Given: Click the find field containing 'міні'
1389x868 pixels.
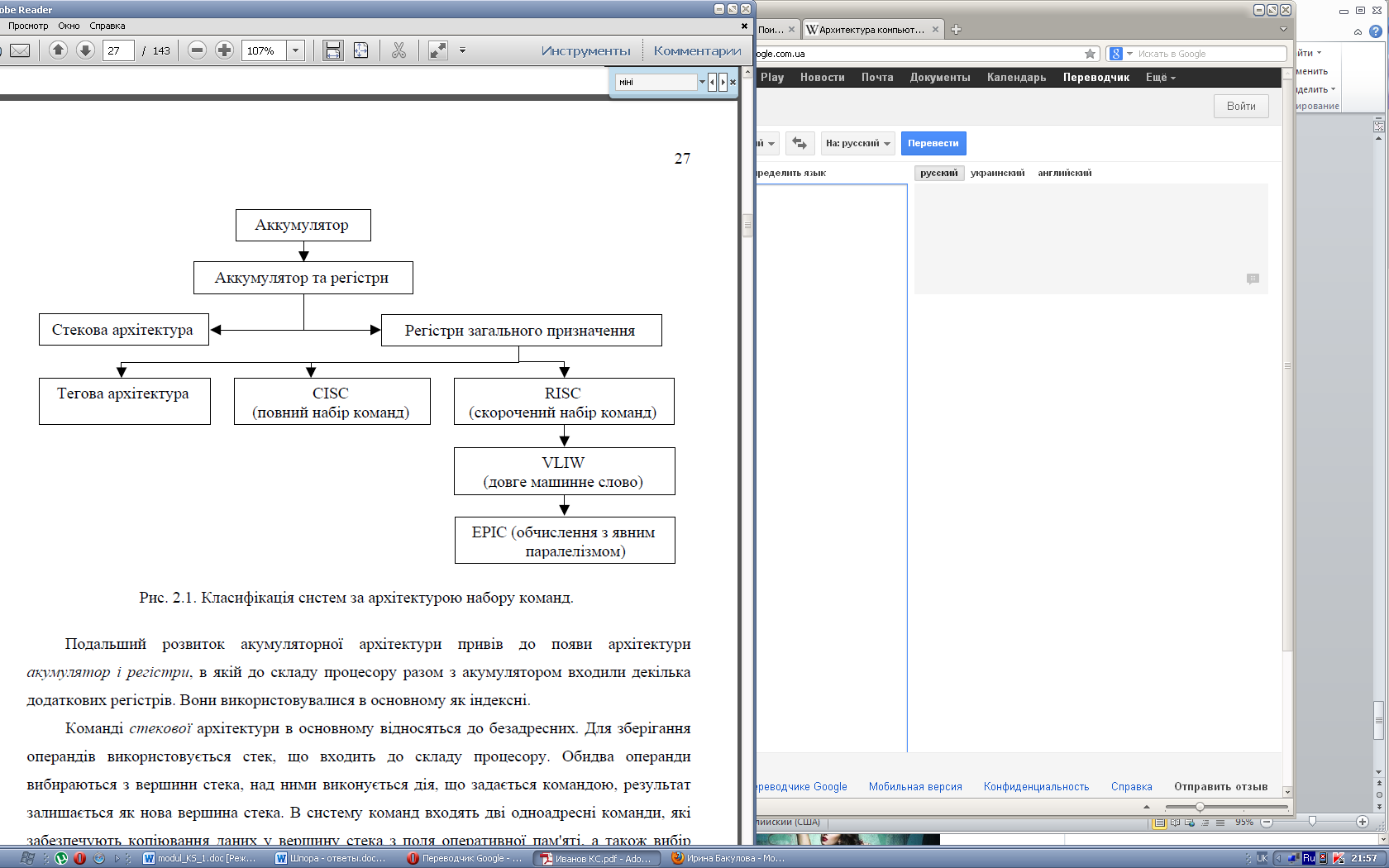Looking at the screenshot, I should pos(656,82).
